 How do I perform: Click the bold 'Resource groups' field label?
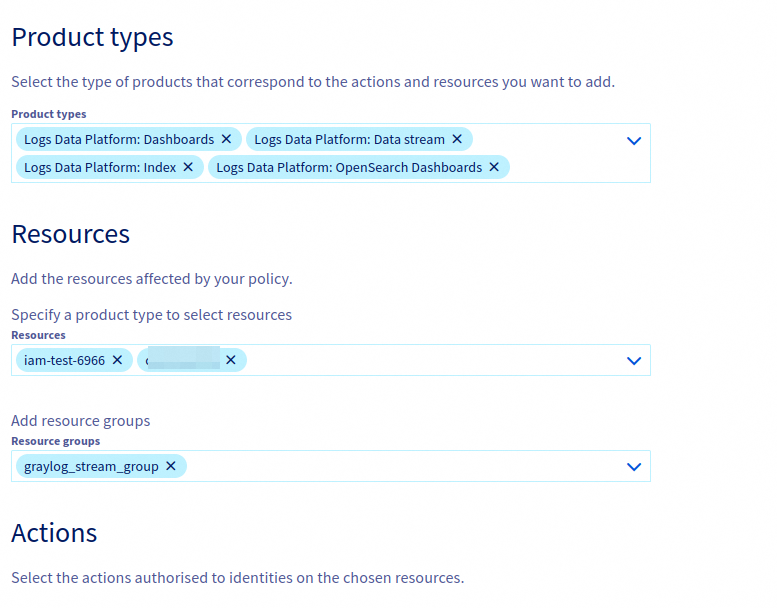[56, 441]
